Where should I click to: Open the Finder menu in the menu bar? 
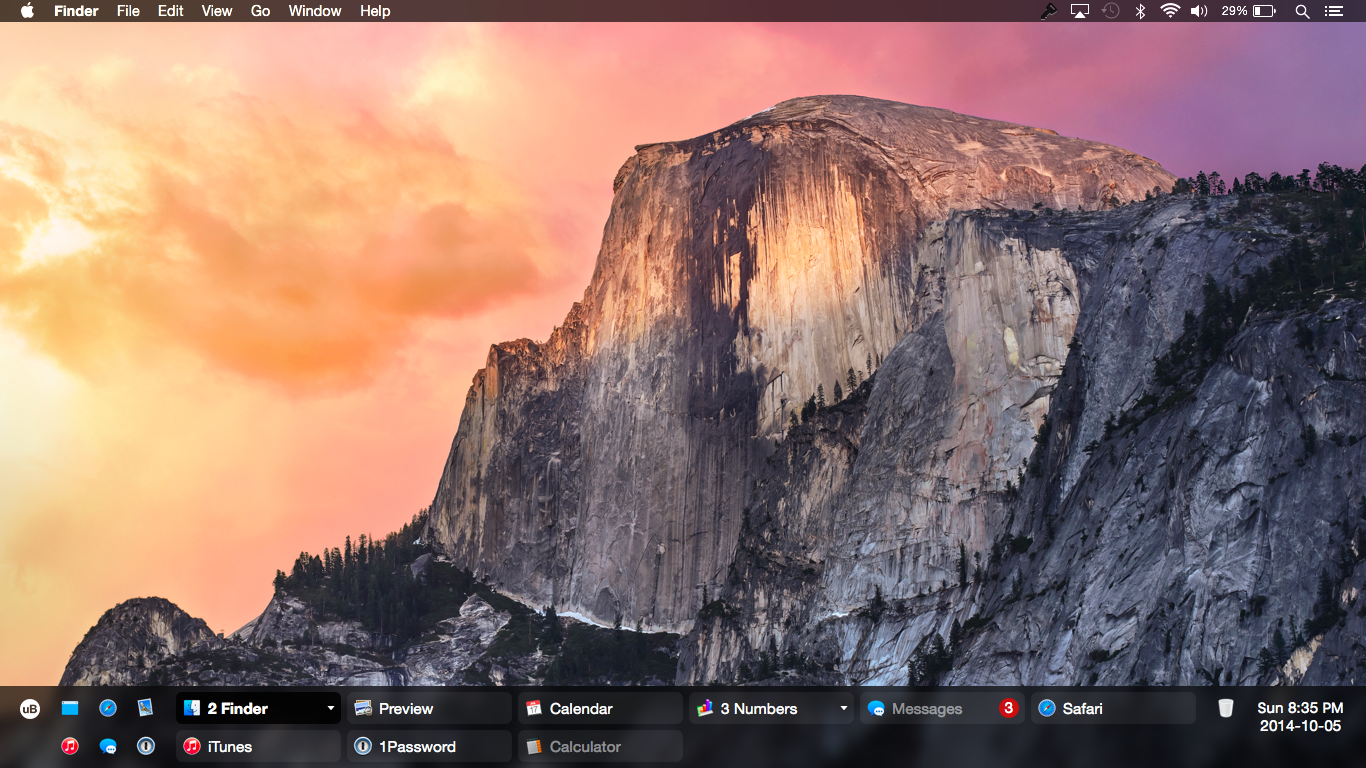76,11
